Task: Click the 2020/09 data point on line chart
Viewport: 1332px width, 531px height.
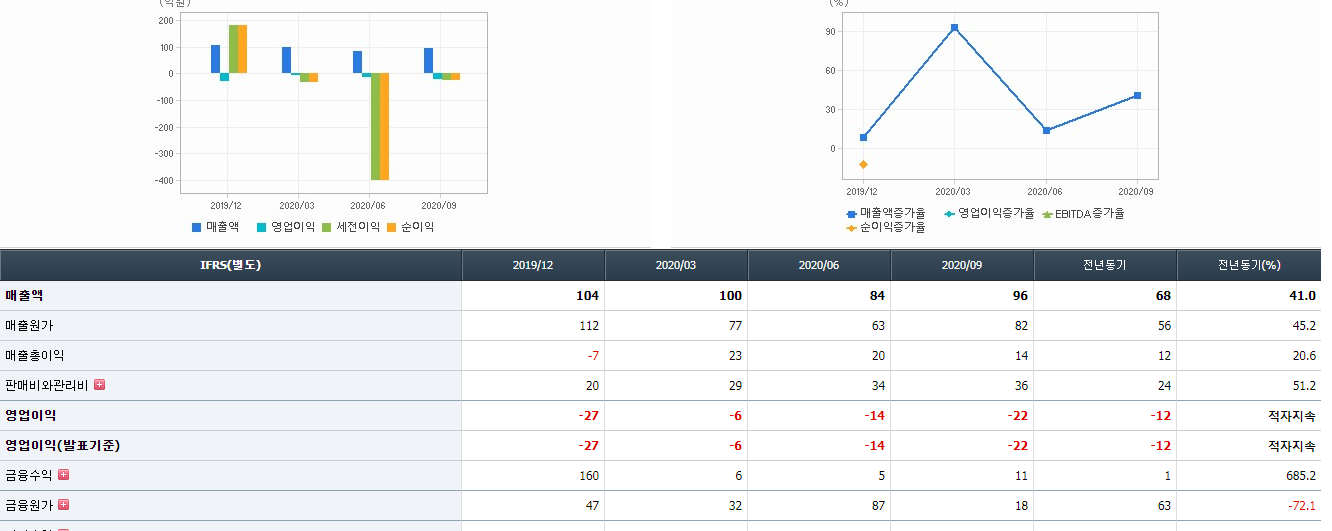Action: click(1137, 96)
